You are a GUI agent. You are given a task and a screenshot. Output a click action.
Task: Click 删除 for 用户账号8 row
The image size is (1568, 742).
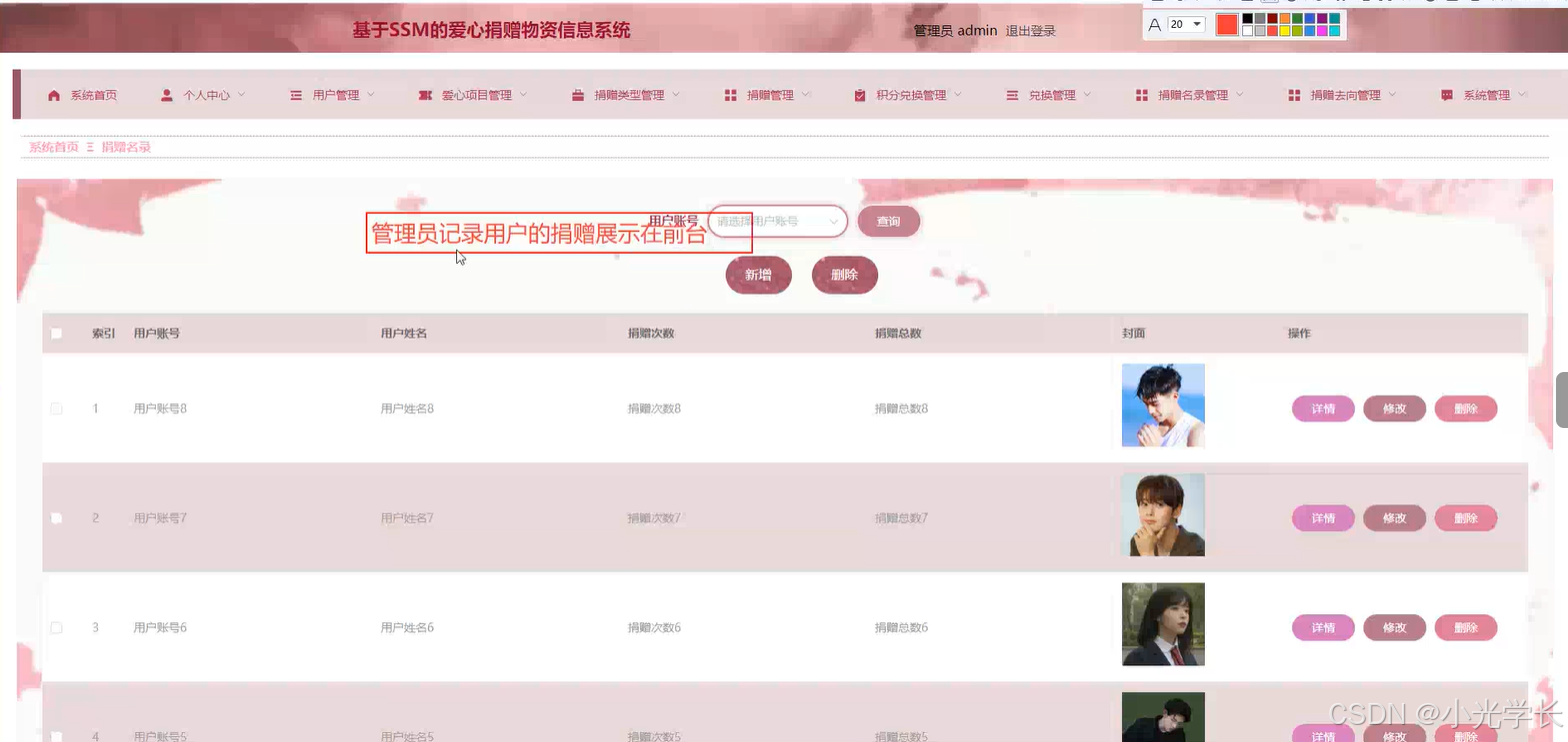pos(1466,409)
